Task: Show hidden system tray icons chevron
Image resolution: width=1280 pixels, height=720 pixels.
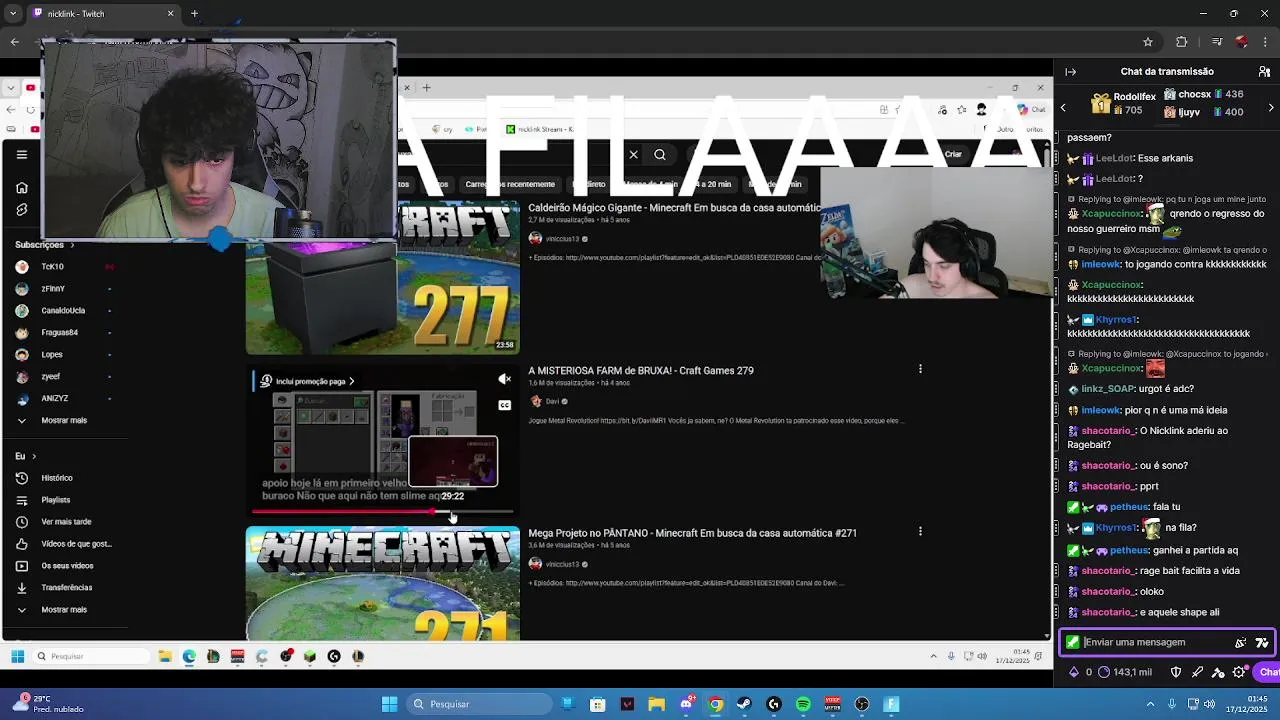Action: click(1150, 705)
